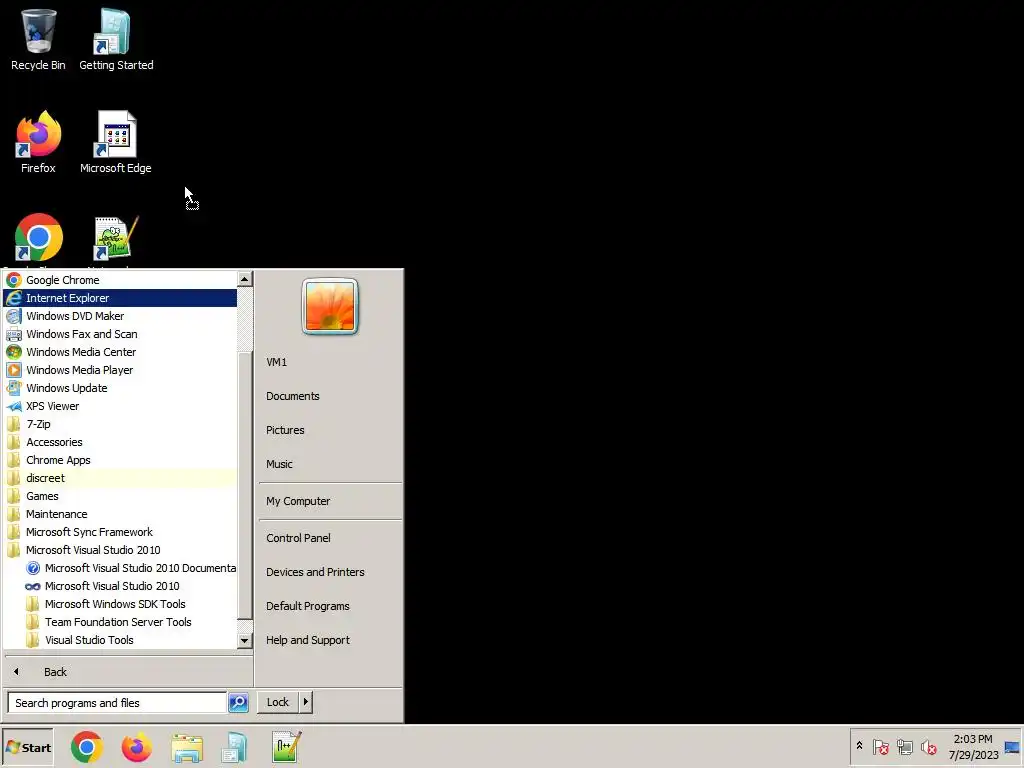Image resolution: width=1024 pixels, height=768 pixels.
Task: Click scrollbar down arrow in programs list
Action: tap(245, 641)
